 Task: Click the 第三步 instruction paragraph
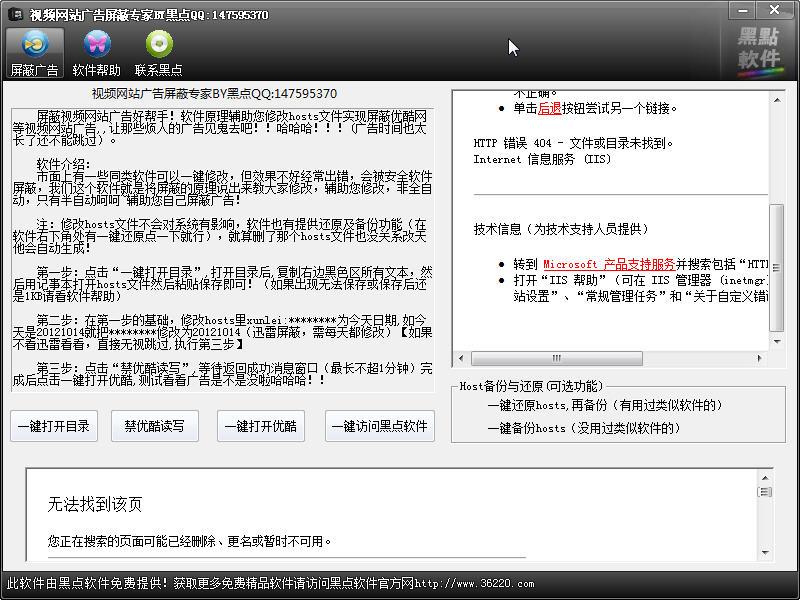click(x=222, y=374)
